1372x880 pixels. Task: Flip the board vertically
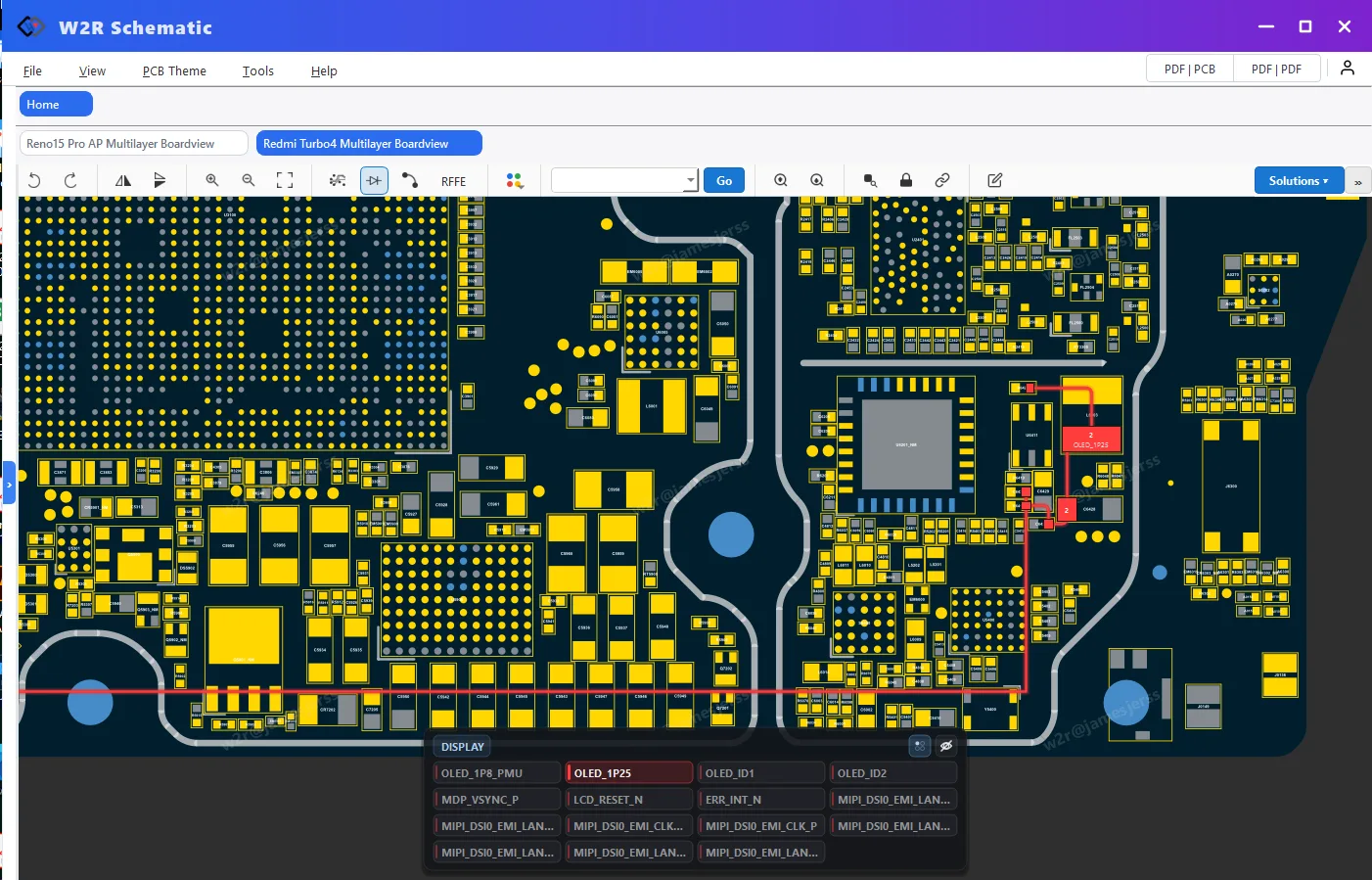[160, 180]
